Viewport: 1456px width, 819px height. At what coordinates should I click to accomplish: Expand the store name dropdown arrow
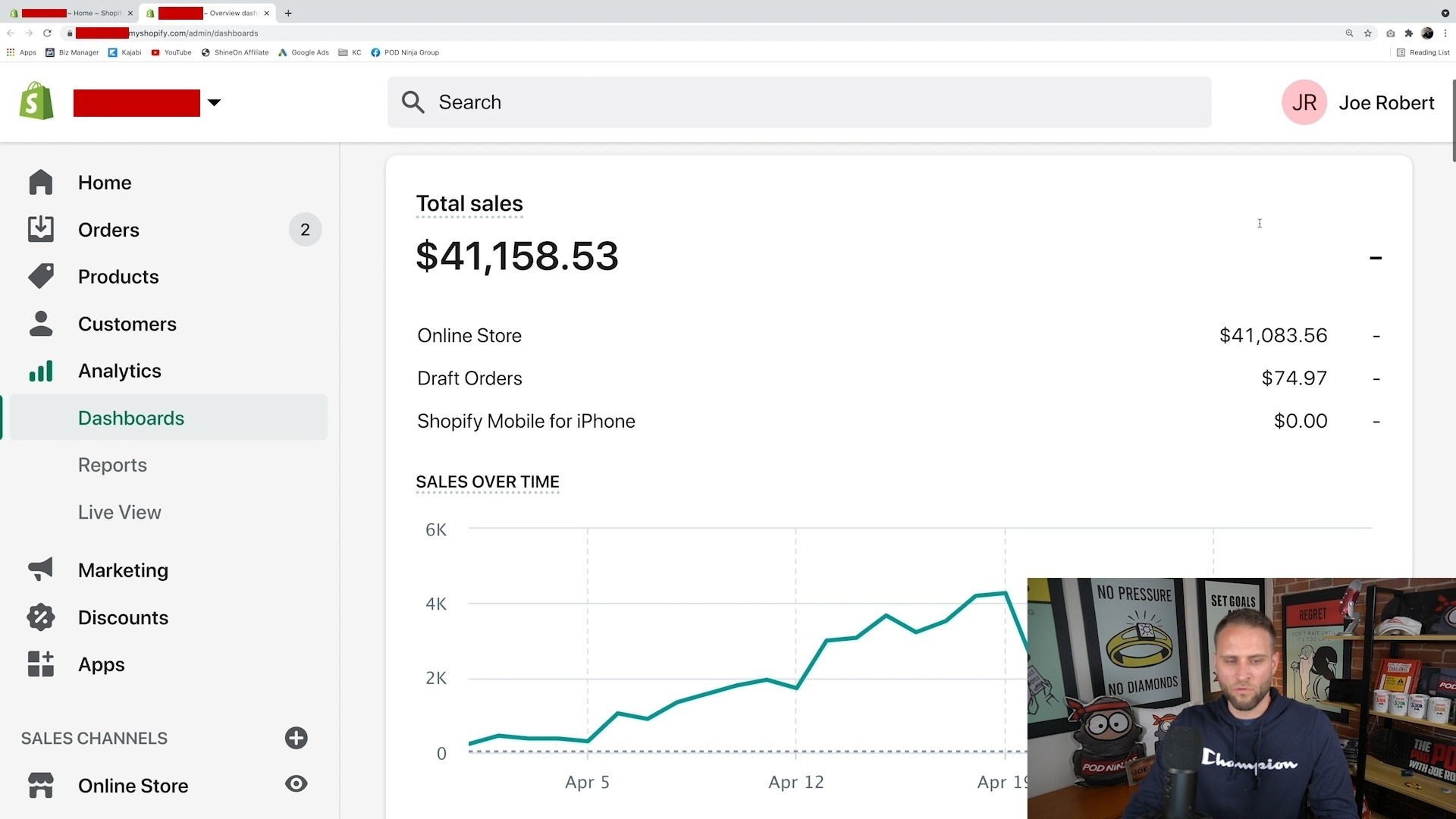[214, 102]
